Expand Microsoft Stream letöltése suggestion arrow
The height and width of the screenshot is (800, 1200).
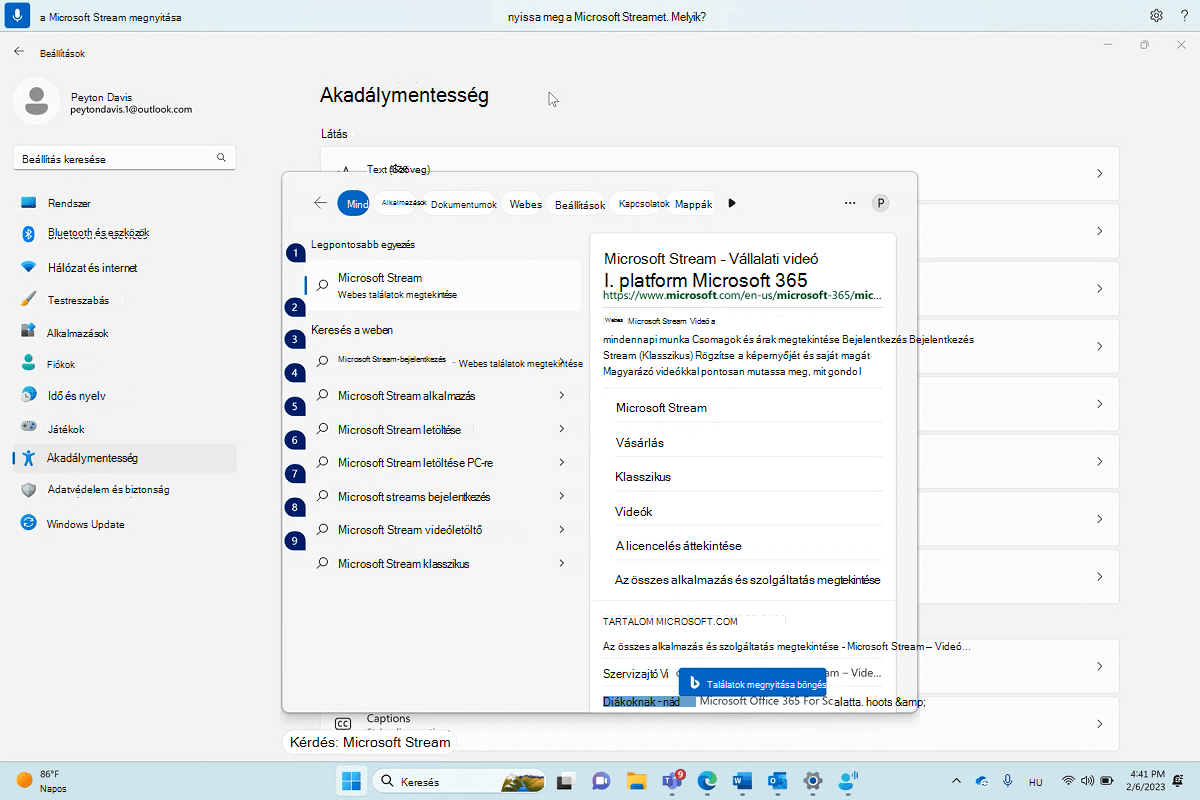(x=562, y=429)
